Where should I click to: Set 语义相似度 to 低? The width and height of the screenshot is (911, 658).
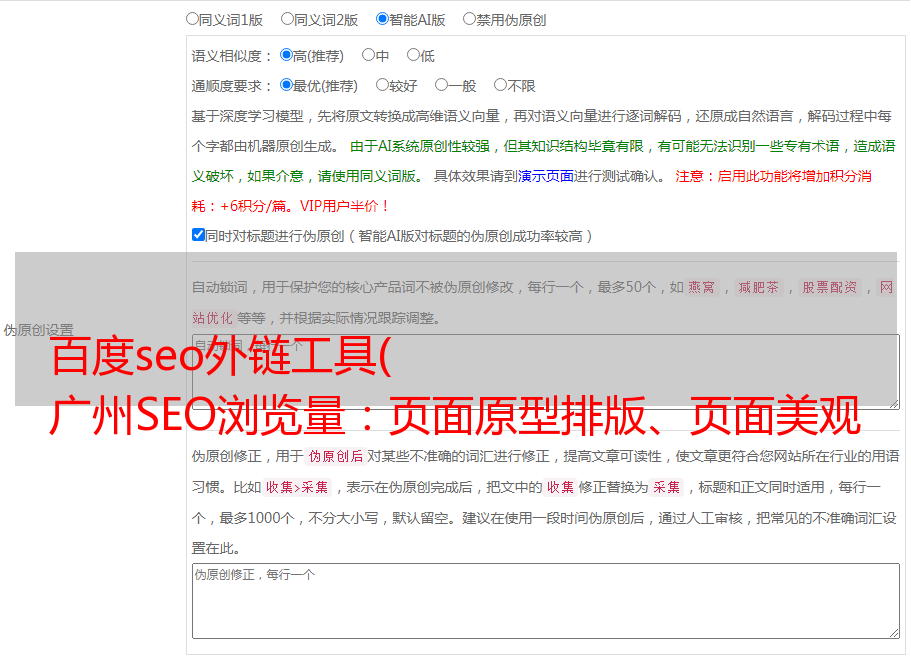[x=413, y=55]
